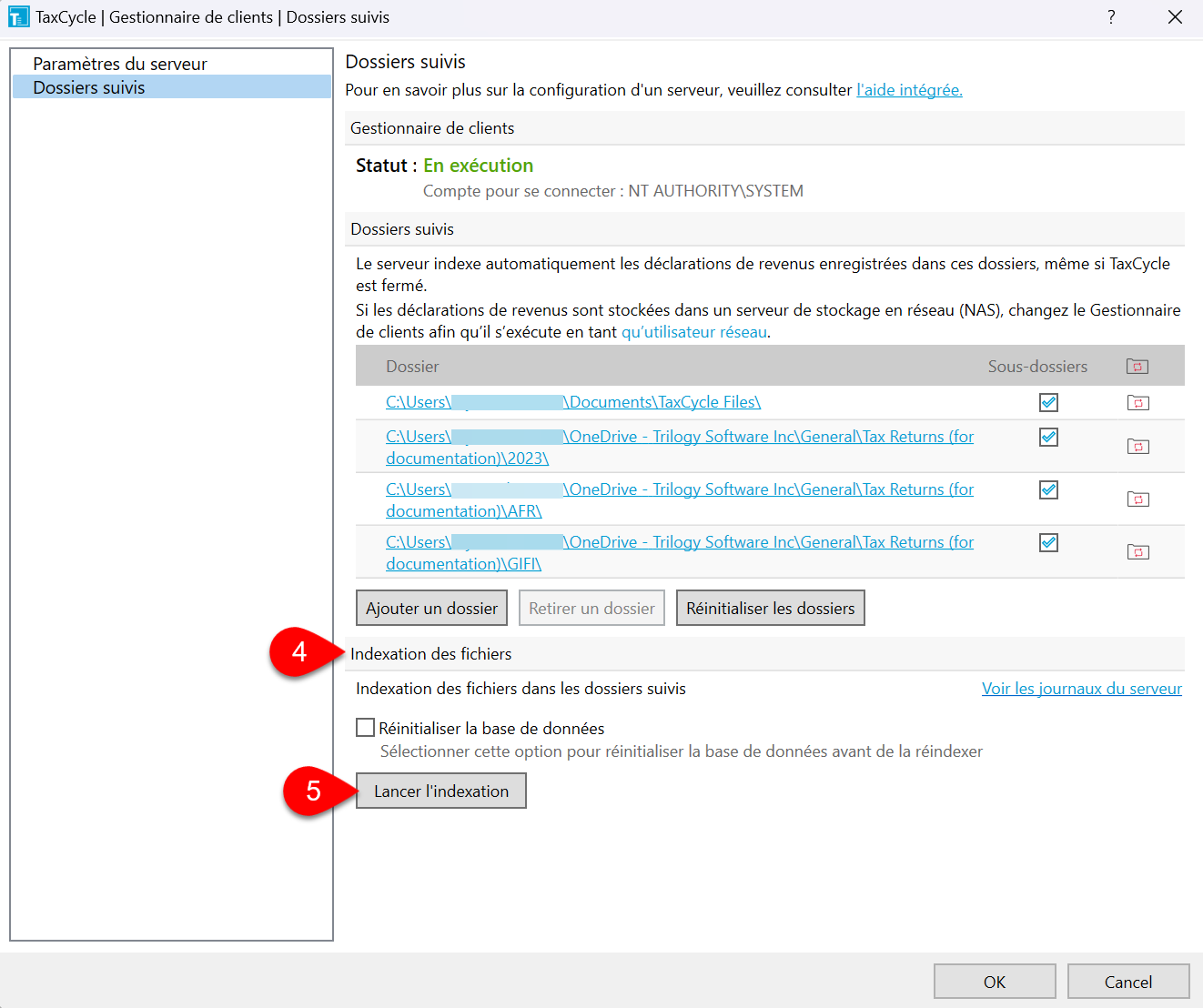Open the l'aide intégrée link
The width and height of the screenshot is (1203, 1008).
point(909,90)
